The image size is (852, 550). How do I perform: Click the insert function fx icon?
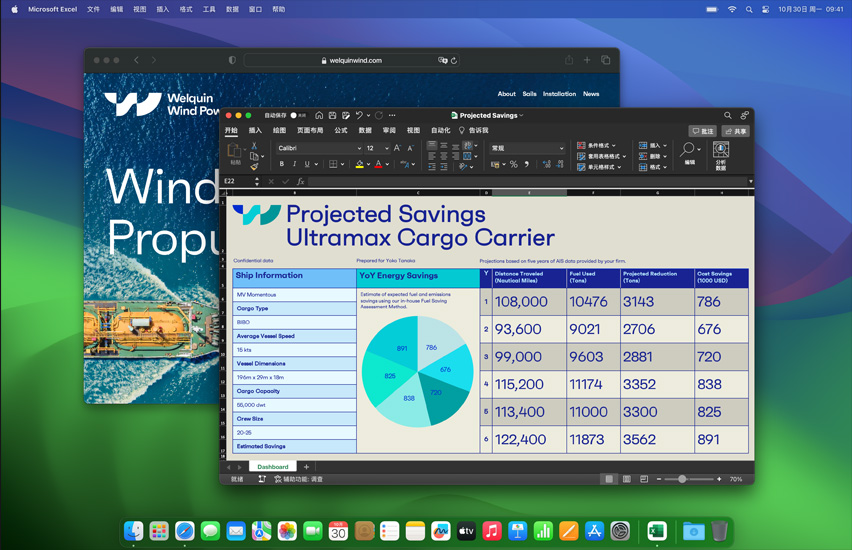click(x=300, y=182)
